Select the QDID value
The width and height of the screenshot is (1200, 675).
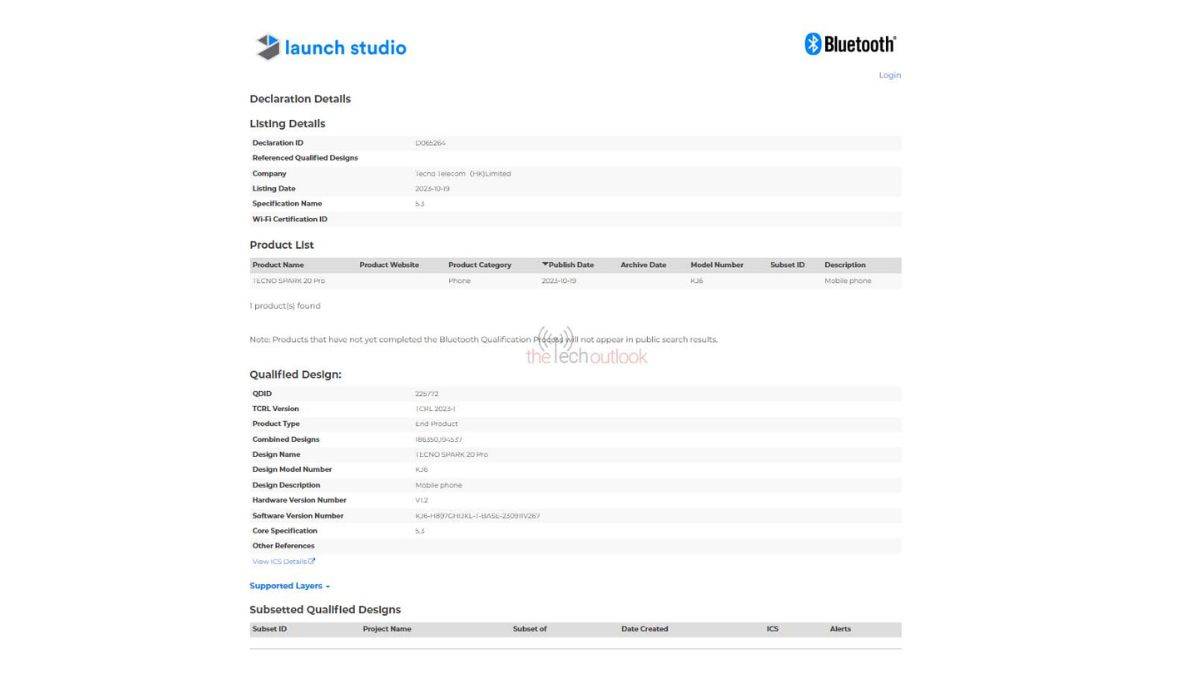pos(428,394)
